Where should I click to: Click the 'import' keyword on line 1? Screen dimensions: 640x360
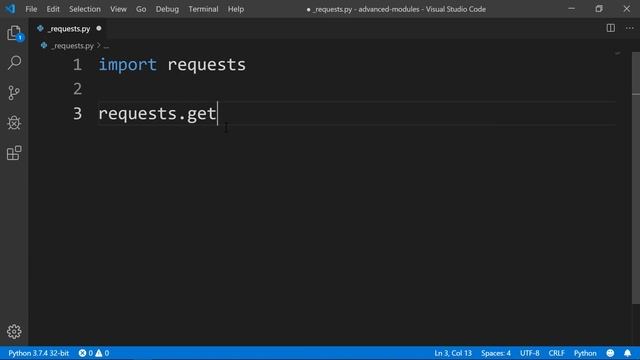click(x=127, y=65)
